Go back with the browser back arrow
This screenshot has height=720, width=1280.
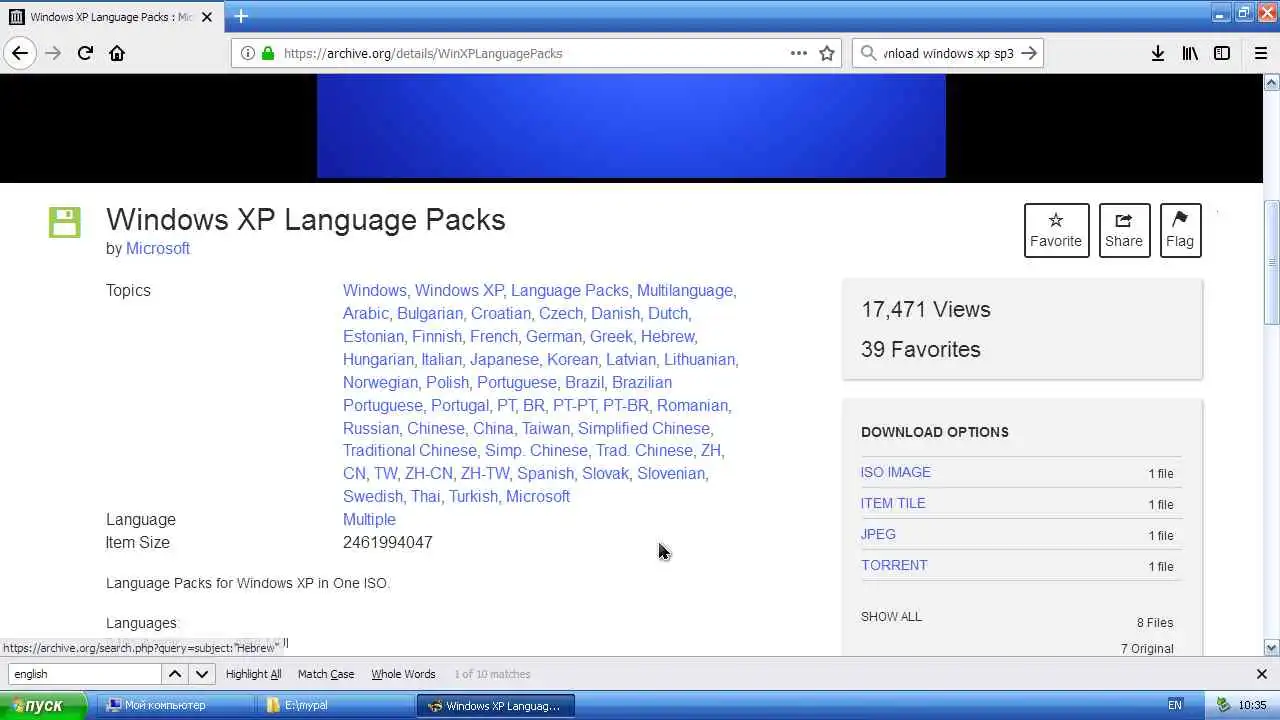tap(20, 53)
